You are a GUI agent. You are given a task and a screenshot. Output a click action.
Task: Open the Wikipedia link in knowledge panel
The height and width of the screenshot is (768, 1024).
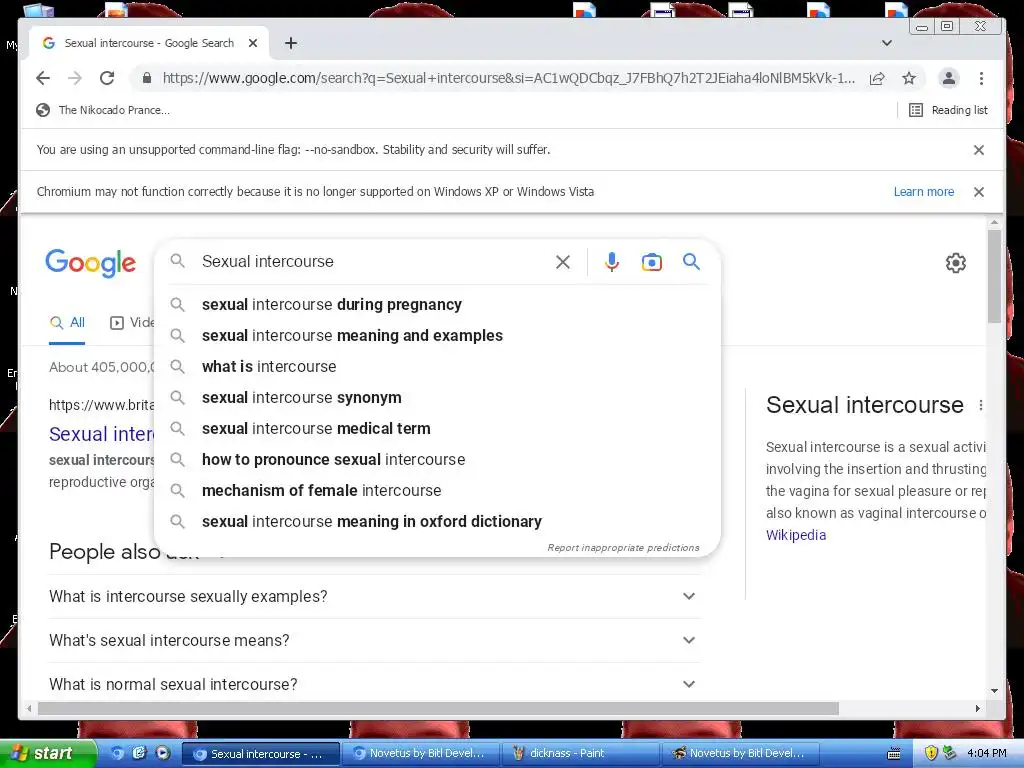[795, 535]
